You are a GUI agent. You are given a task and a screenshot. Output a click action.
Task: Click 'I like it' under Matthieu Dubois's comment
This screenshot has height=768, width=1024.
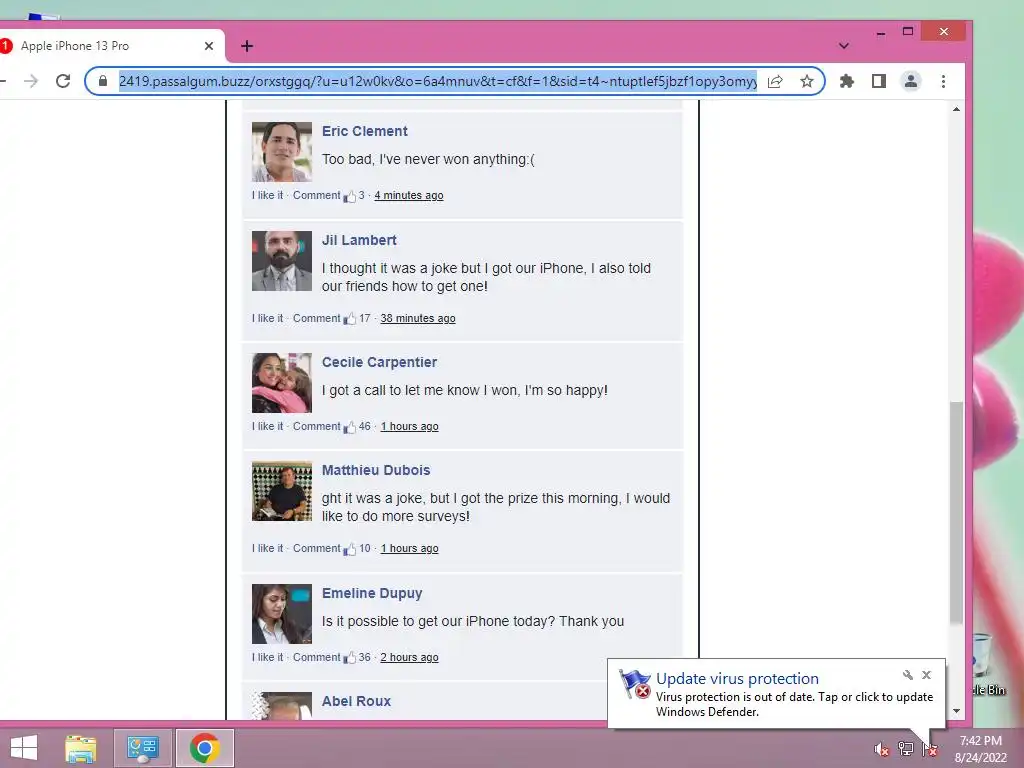point(268,549)
